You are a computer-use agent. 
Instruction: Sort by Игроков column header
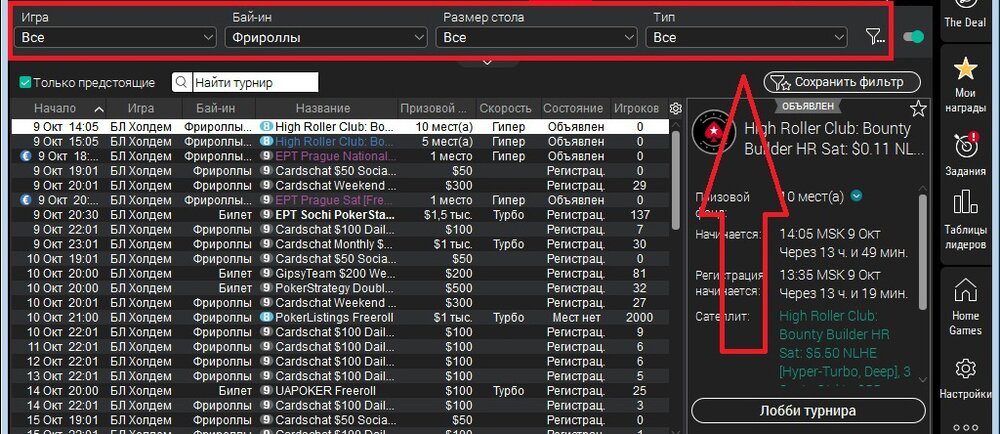coord(636,109)
